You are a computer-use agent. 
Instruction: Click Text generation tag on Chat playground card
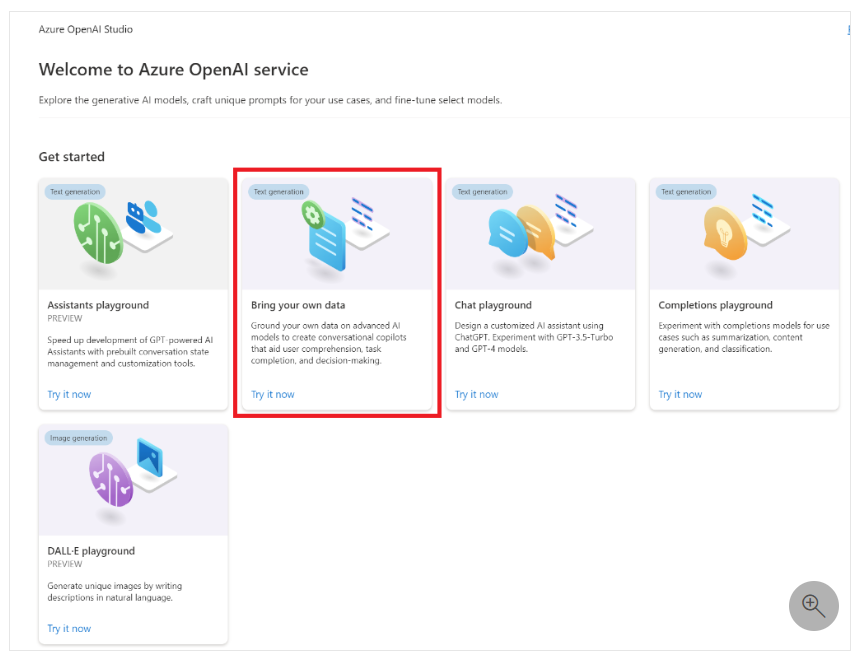(483, 192)
